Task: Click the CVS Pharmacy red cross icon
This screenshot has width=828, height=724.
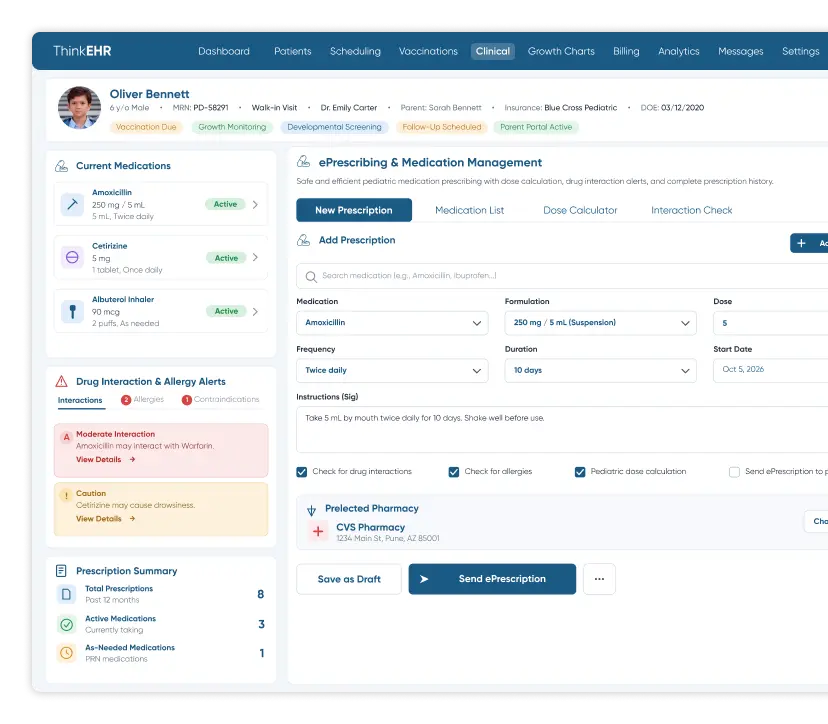Action: click(x=318, y=531)
